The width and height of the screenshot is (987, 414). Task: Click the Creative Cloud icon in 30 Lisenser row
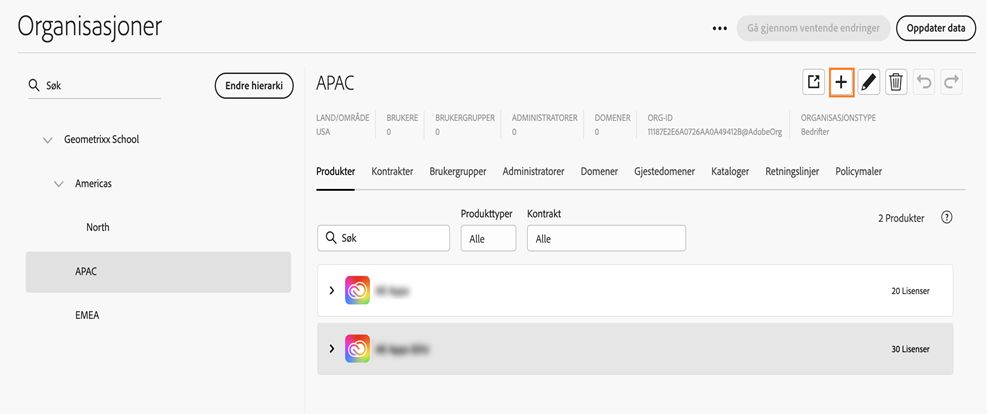358,349
